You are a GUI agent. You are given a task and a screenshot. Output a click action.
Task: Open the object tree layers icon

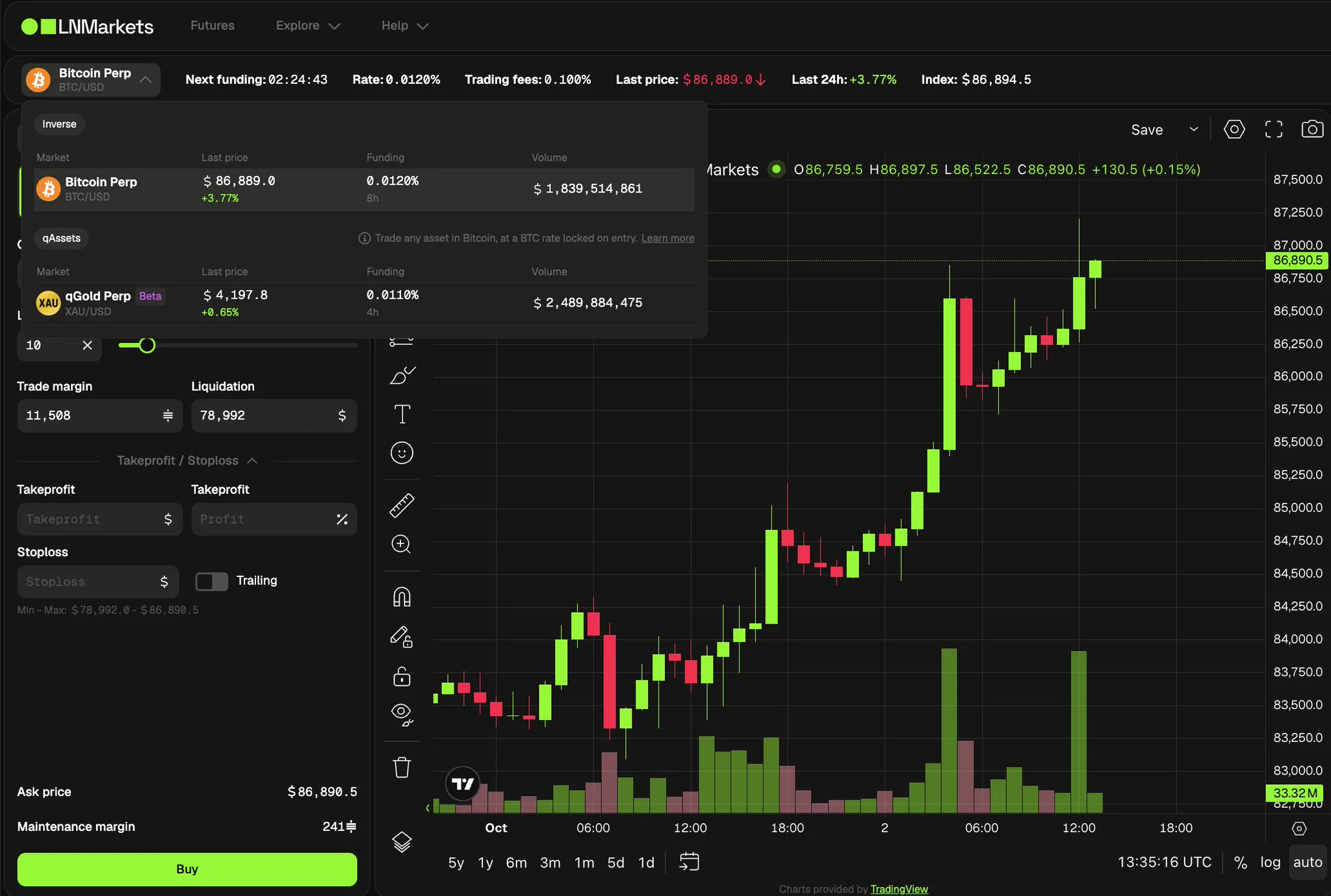coord(402,842)
